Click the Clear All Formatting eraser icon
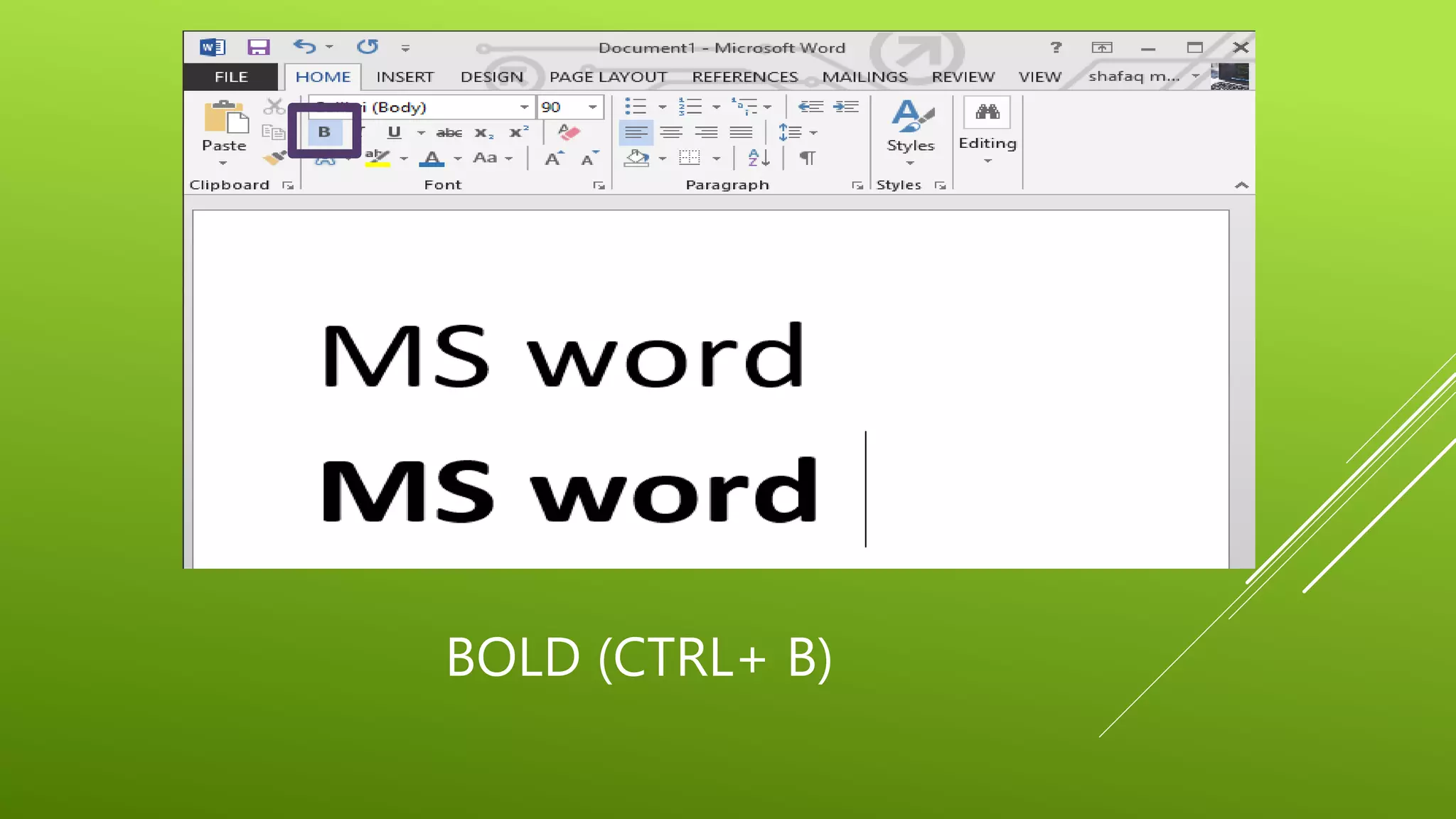 pos(569,132)
